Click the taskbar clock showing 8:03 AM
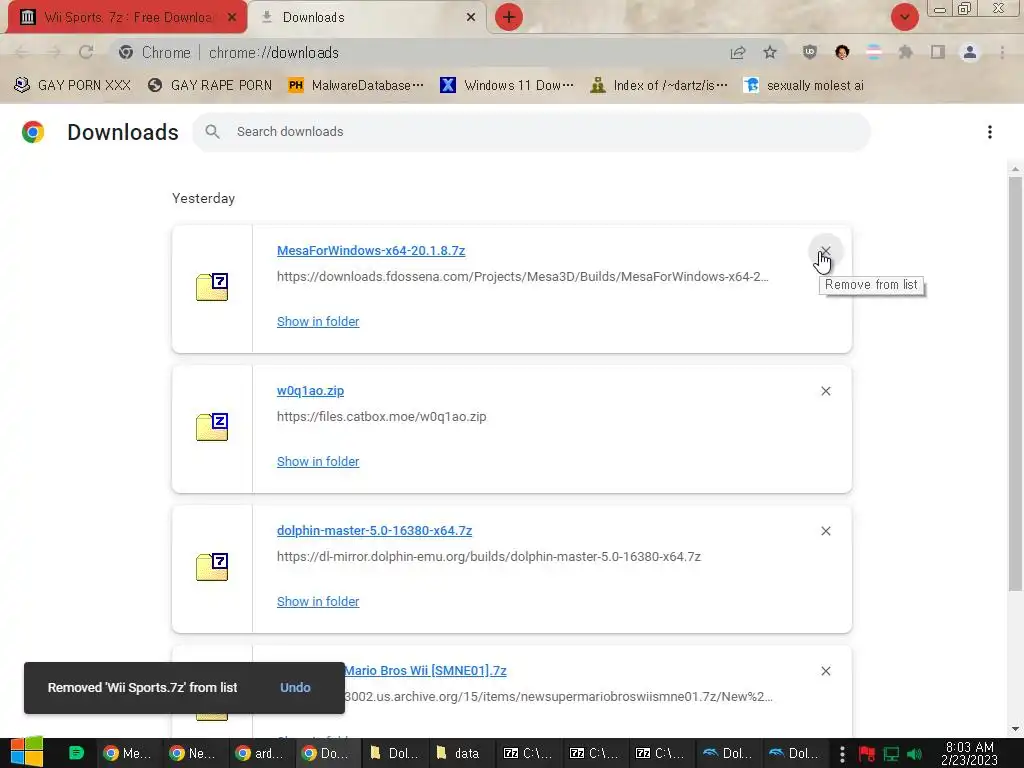This screenshot has width=1024, height=768. click(x=969, y=753)
